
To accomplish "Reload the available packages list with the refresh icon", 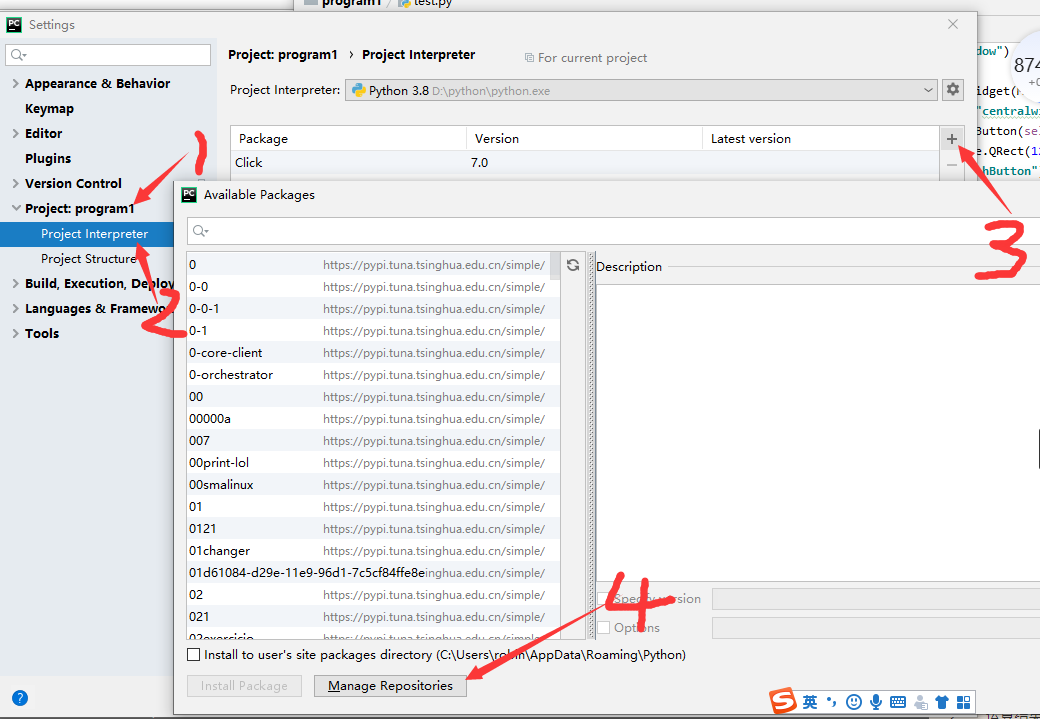I will [573, 265].
